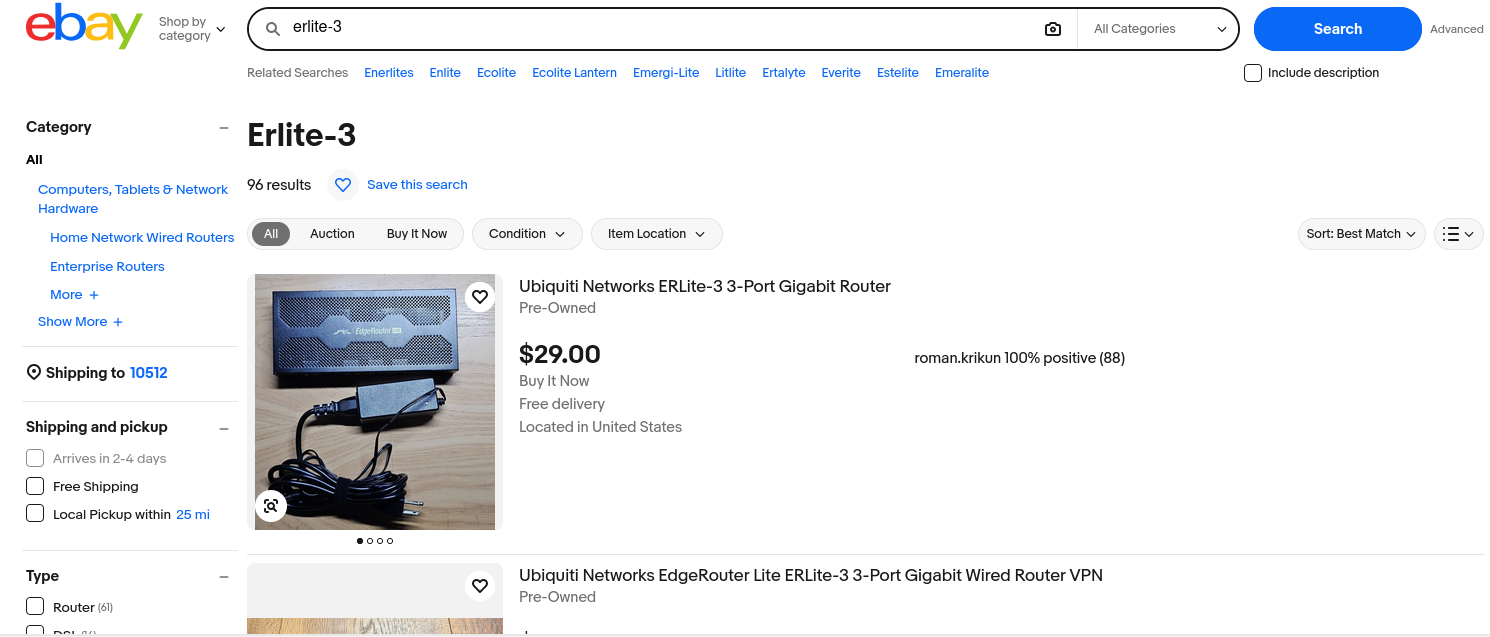The height and width of the screenshot is (637, 1490).
Task: Open Ecolite related search
Action: [496, 73]
